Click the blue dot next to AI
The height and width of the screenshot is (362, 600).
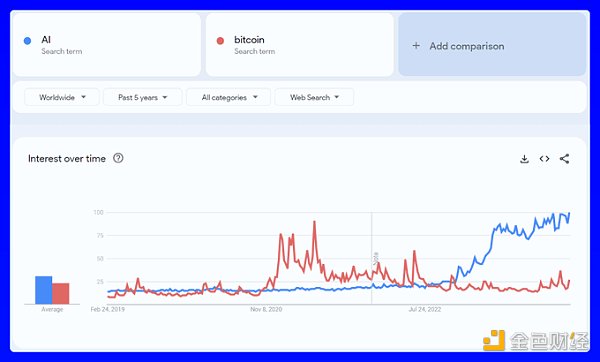27,41
